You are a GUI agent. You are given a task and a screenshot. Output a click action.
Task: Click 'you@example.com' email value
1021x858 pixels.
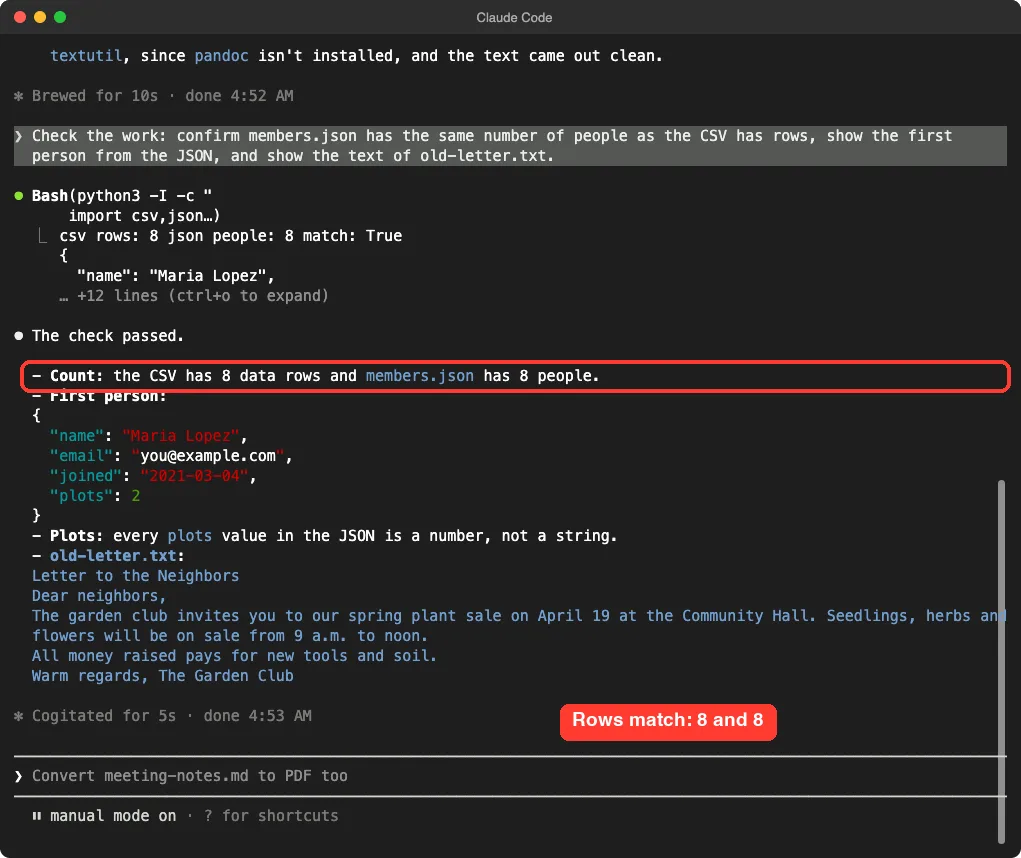pos(208,456)
